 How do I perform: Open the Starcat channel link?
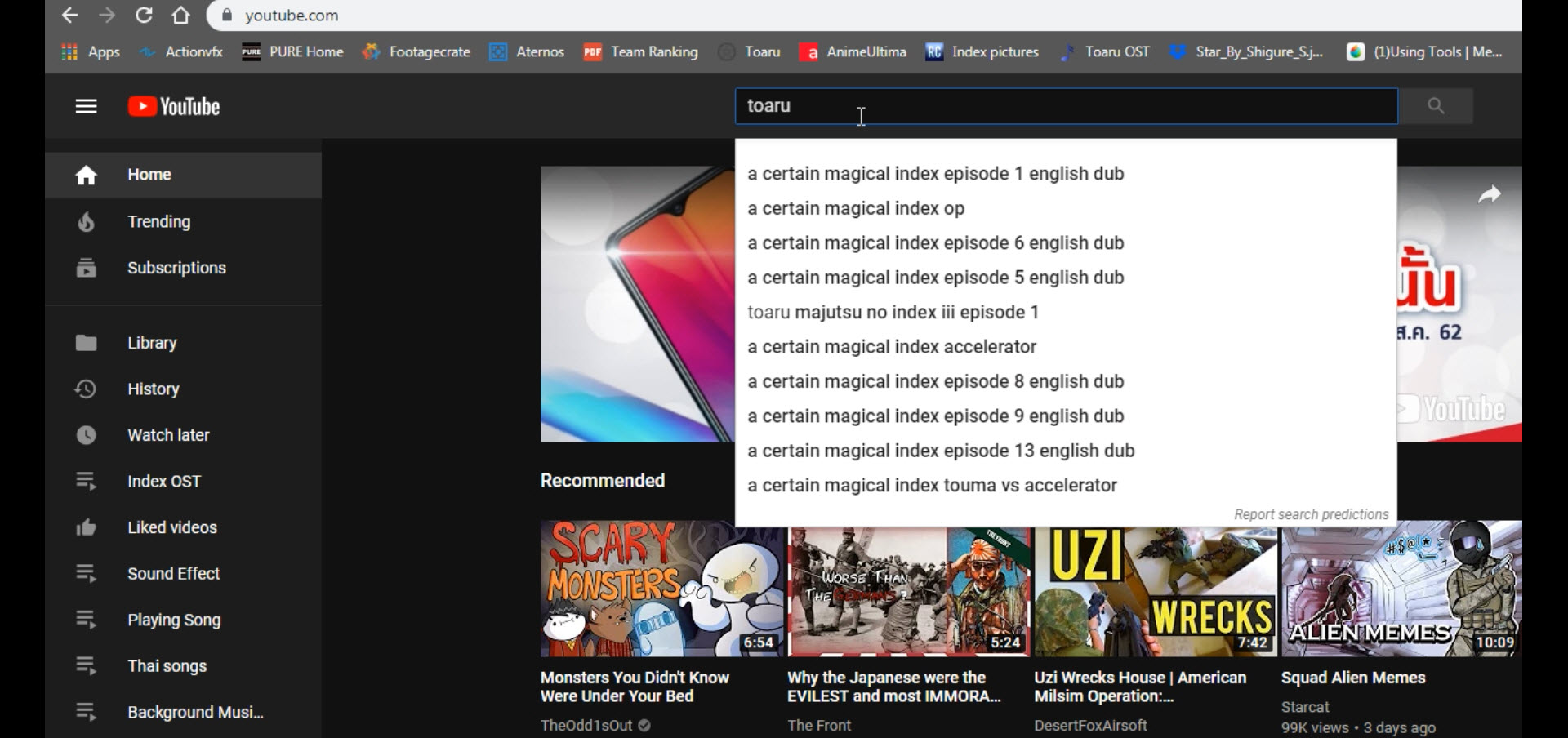[x=1305, y=707]
